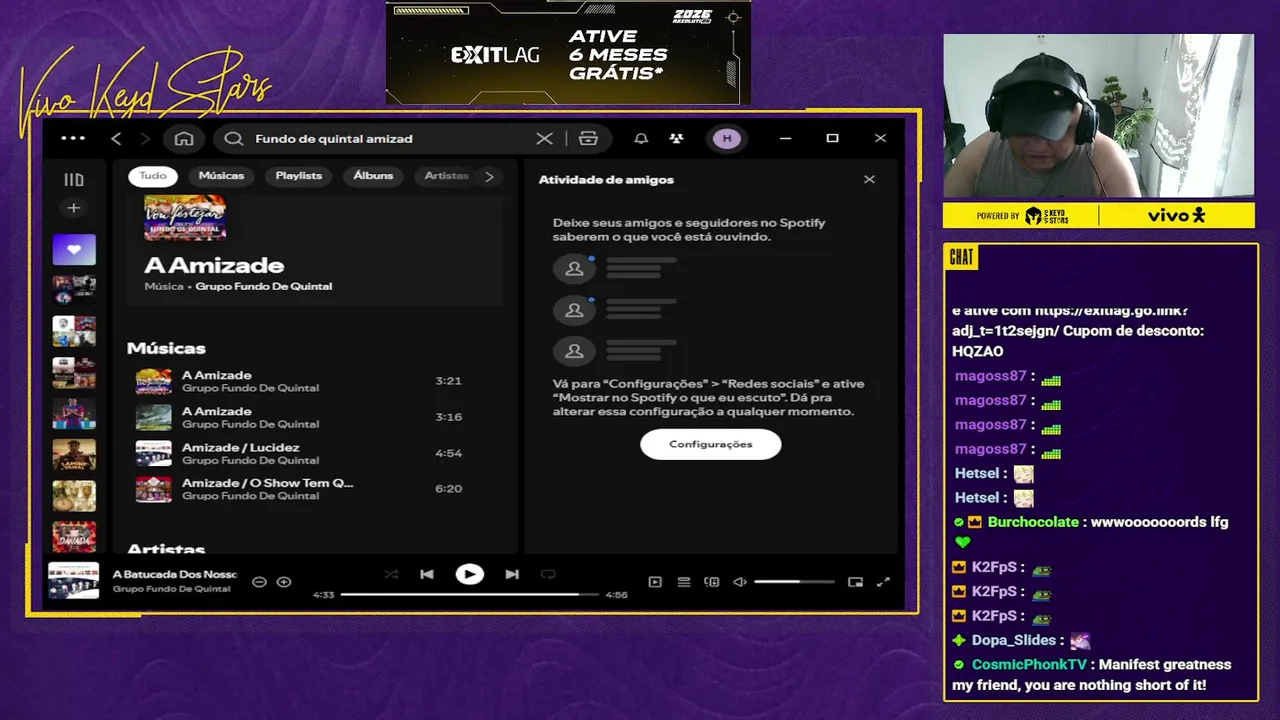The width and height of the screenshot is (1280, 720).
Task: Click the ExitLag 6 meses grátis banner
Action: [568, 52]
